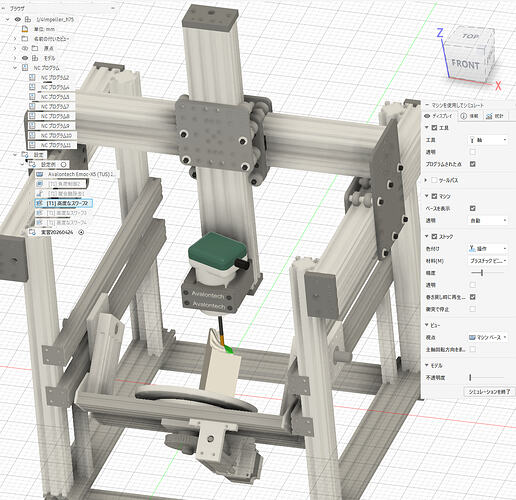Select the 単位: mm tree row
516x500 pixels.
coord(39,29)
